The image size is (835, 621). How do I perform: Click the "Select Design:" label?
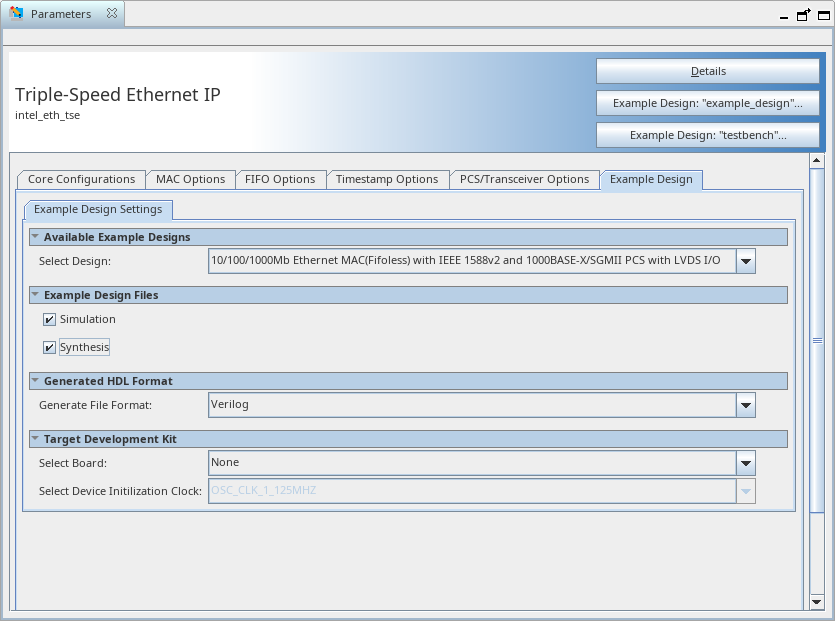[75, 261]
